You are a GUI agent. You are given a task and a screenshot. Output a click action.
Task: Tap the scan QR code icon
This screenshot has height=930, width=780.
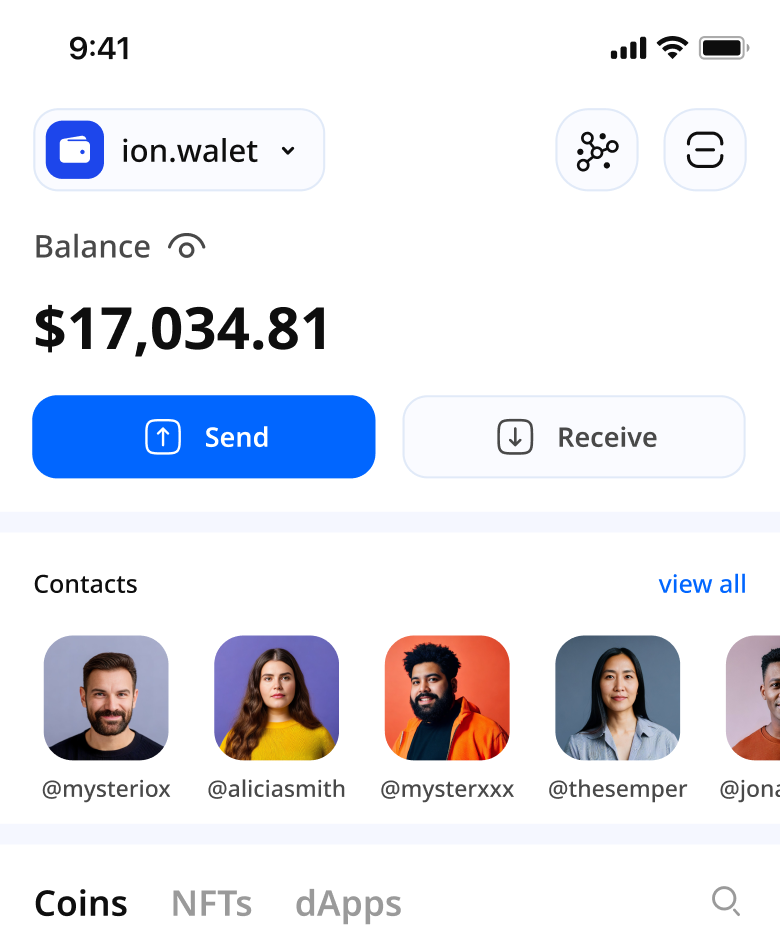705,150
